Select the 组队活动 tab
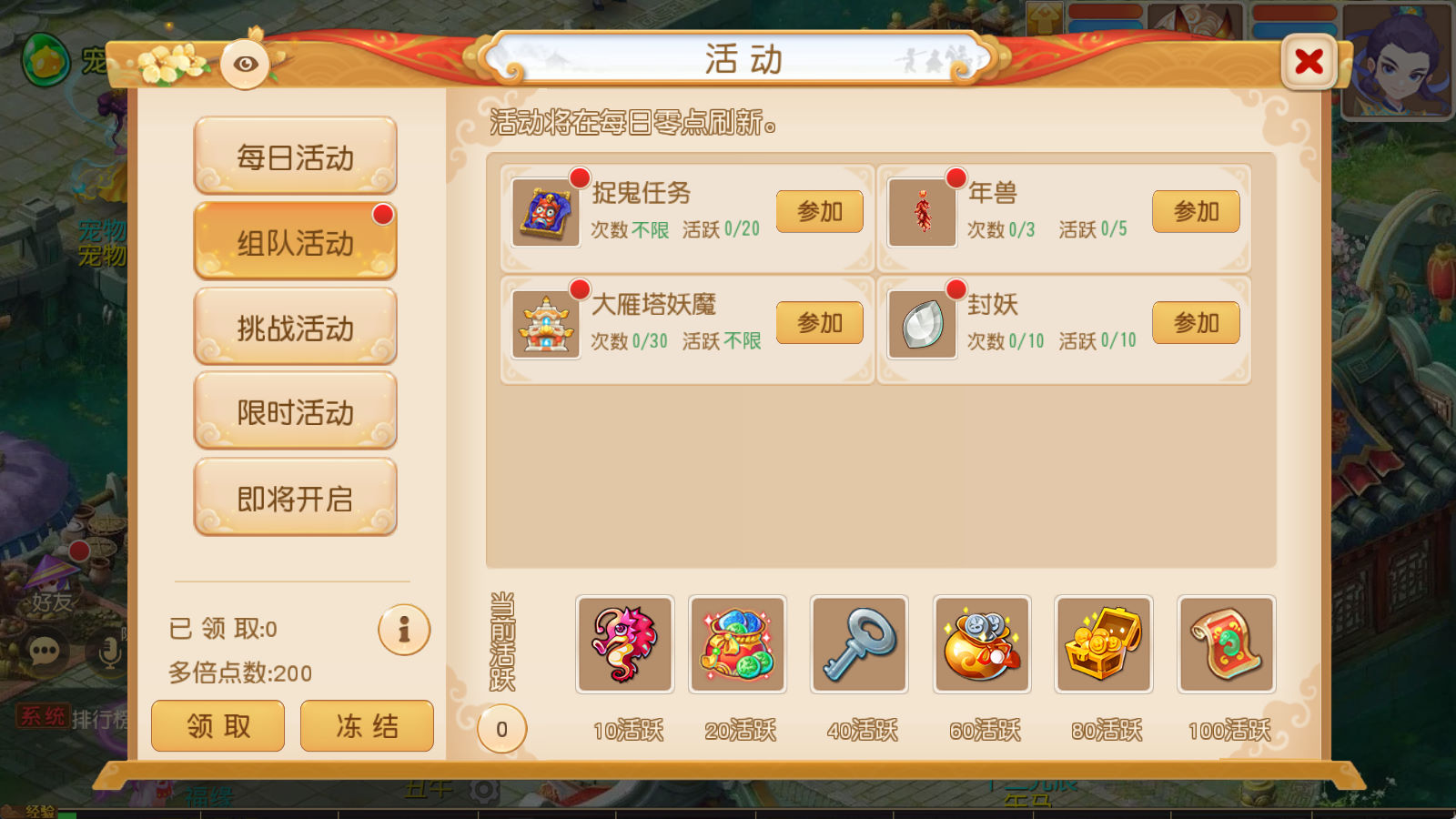 point(295,241)
